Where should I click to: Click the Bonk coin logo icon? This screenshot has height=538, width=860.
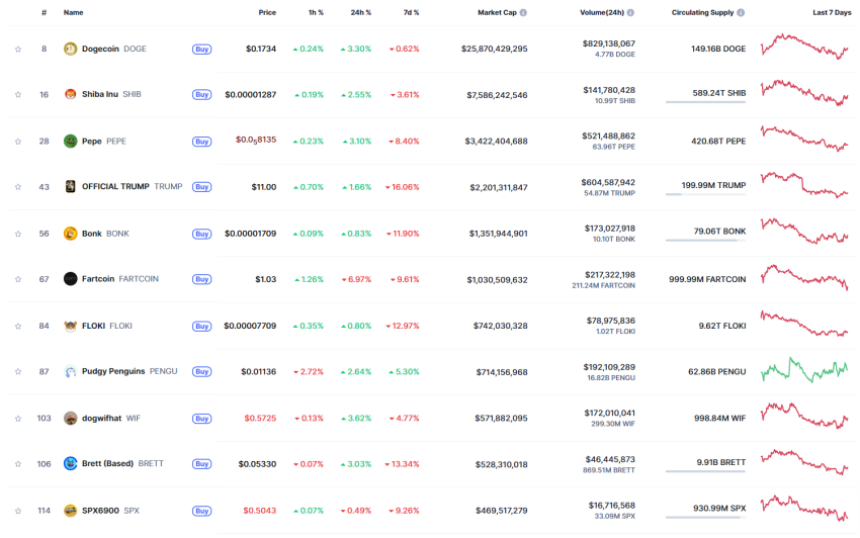pyautogui.click(x=70, y=233)
